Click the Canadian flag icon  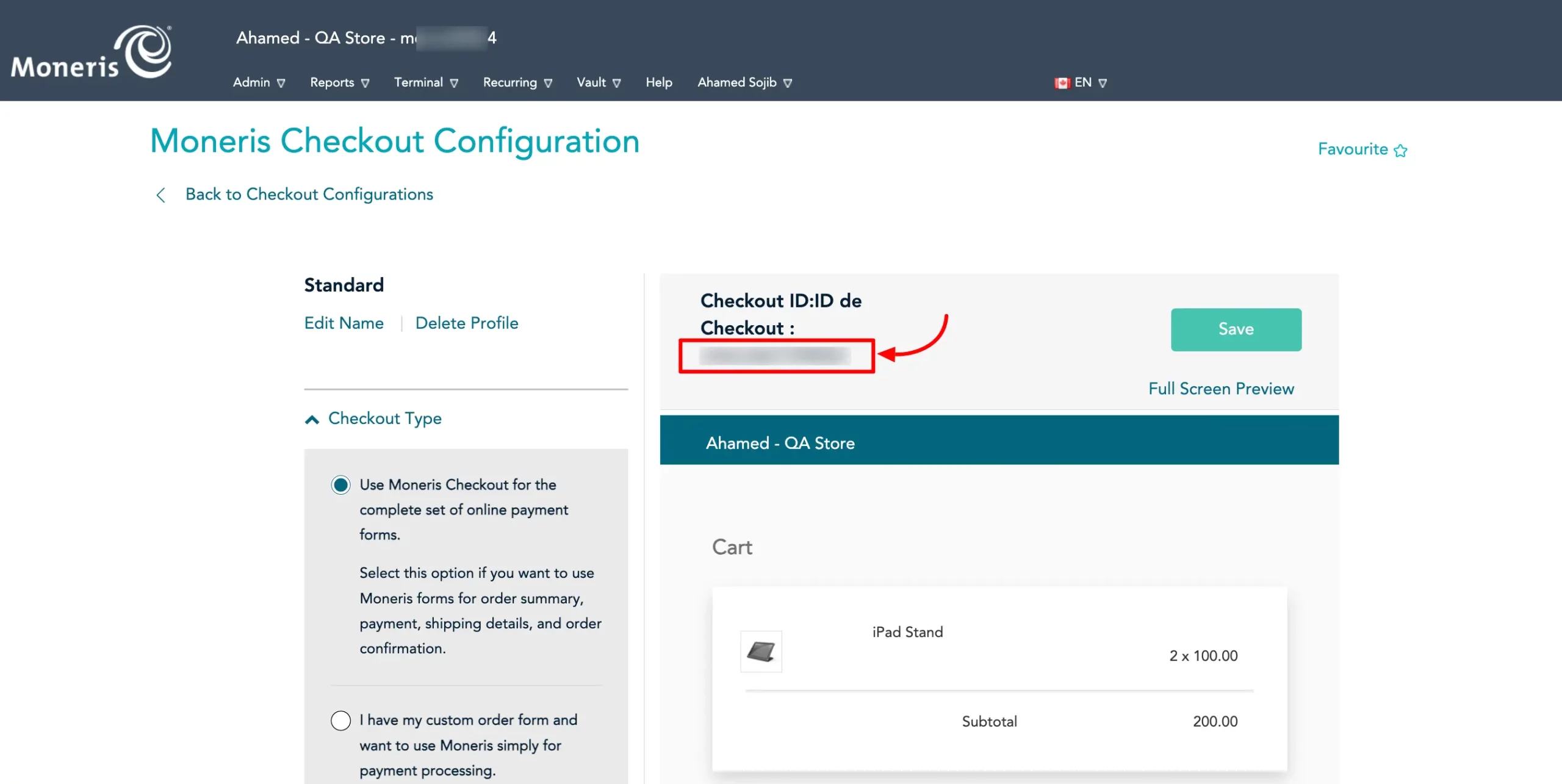pyautogui.click(x=1062, y=82)
